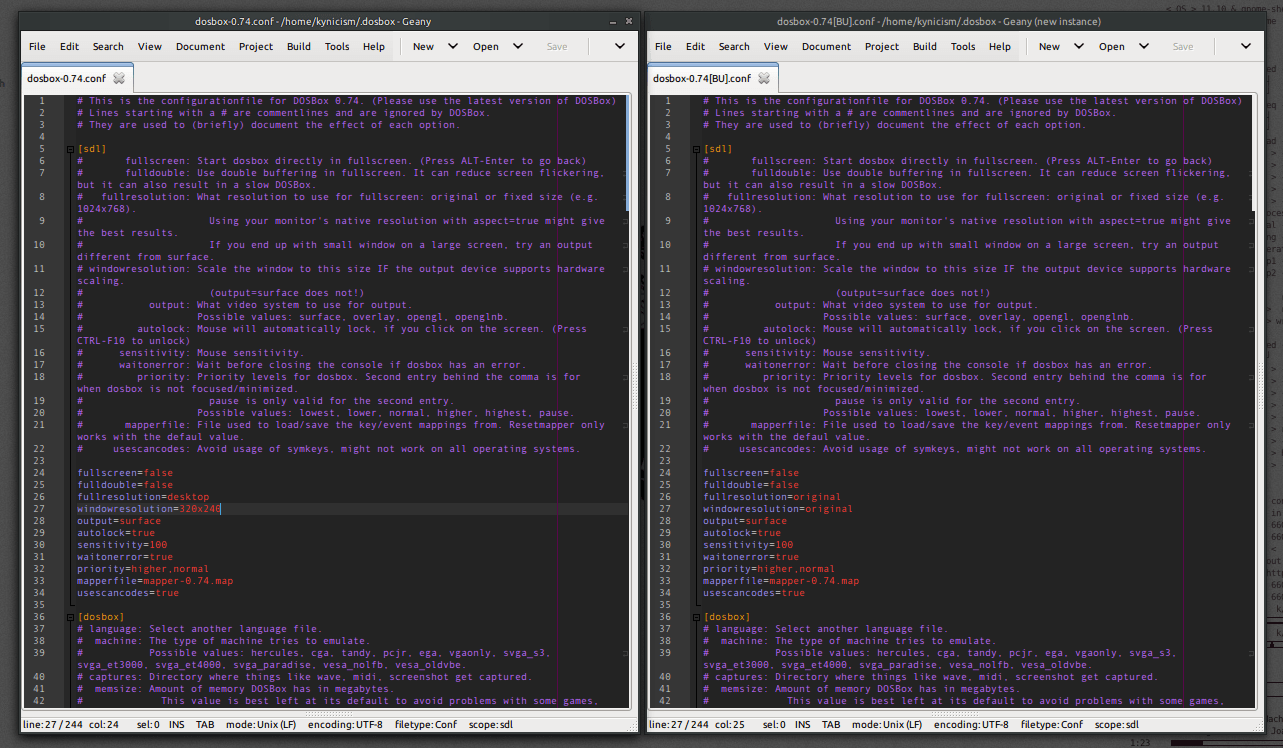Click the fullresolution=desktop line in left editor

143,497
